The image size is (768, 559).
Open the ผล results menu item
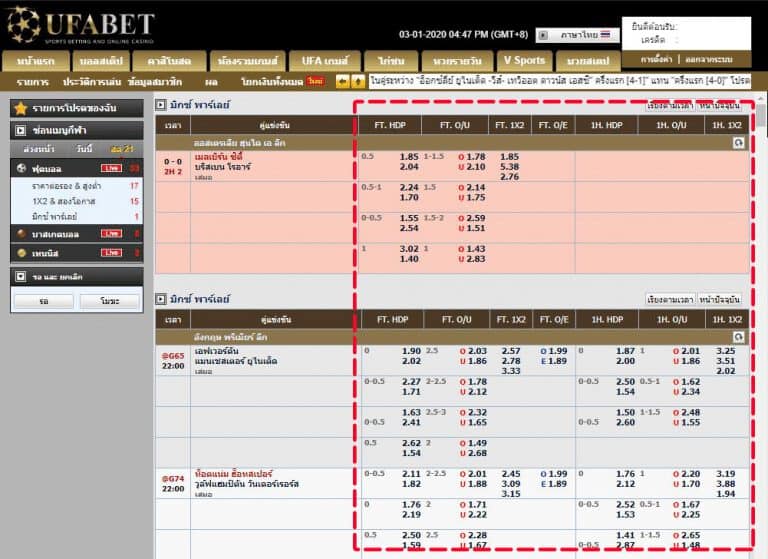click(x=212, y=82)
